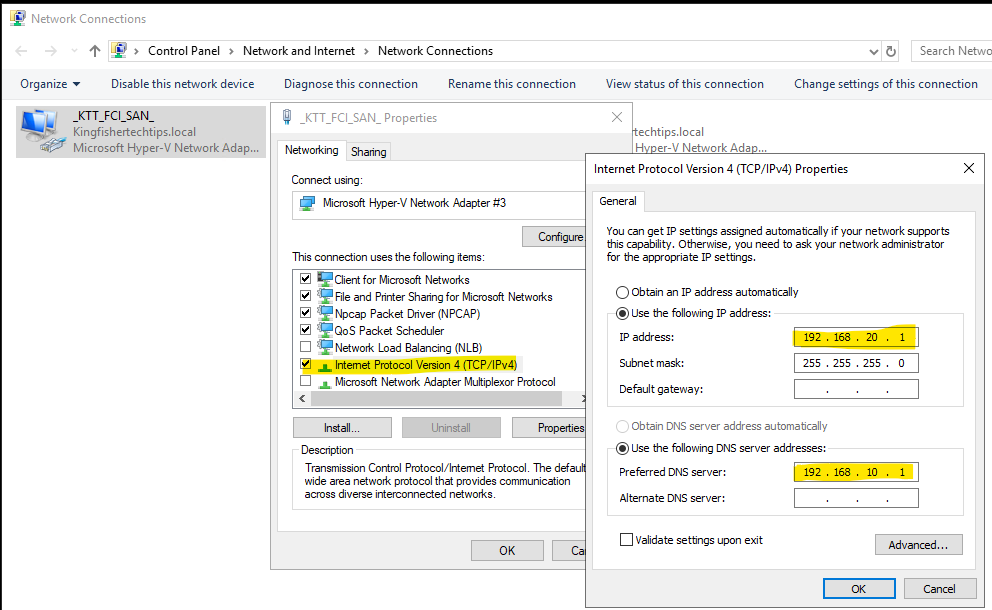Click OK in _KTT_FCI_SAN_ Properties
The height and width of the screenshot is (610, 992).
507,551
